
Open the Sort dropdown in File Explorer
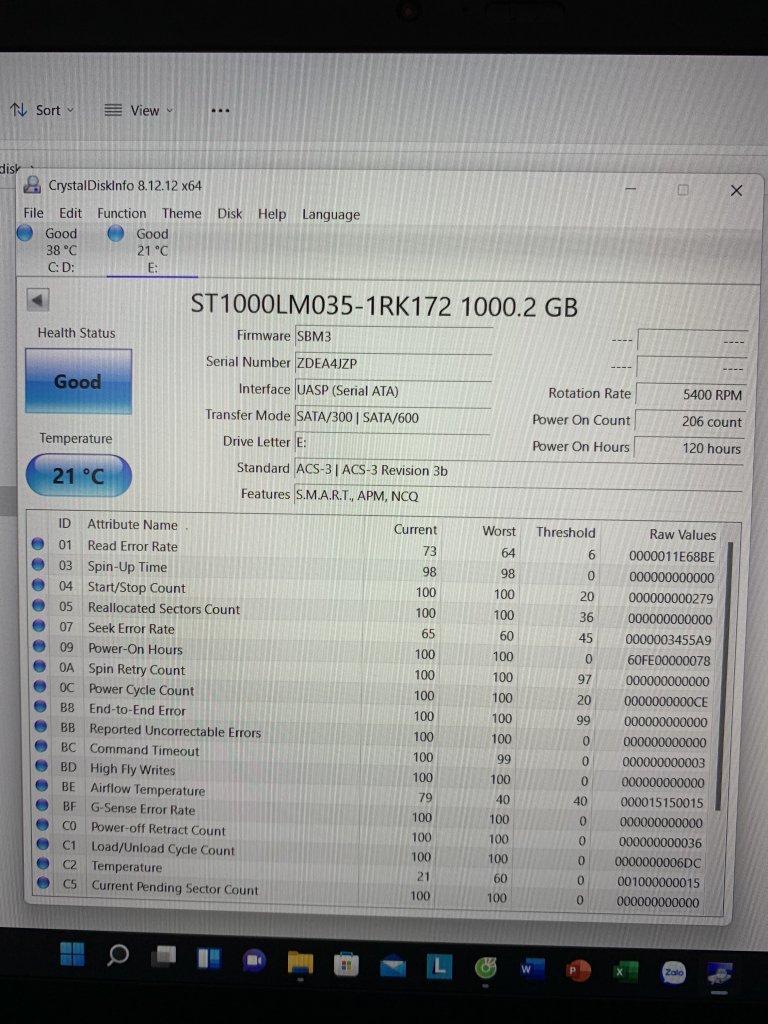42,110
